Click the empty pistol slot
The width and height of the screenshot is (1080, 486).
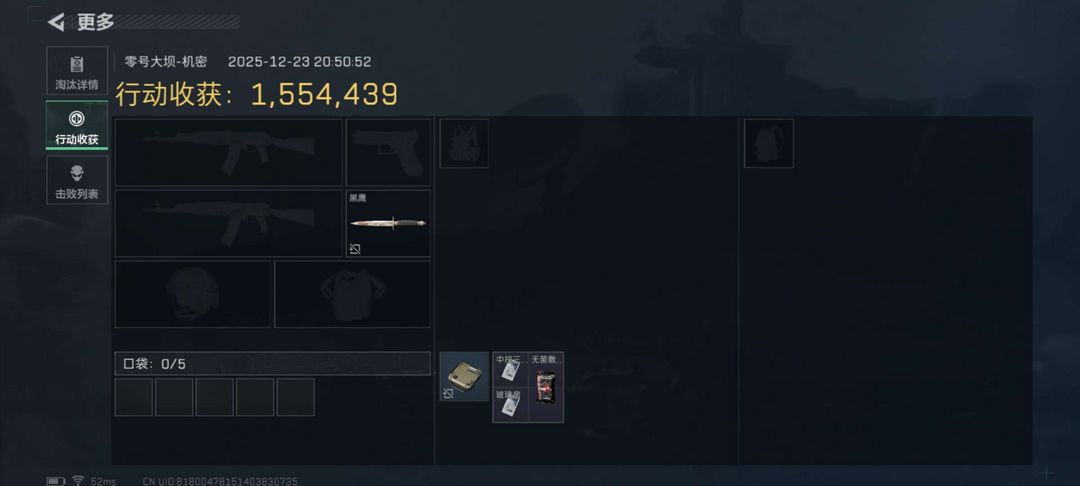click(x=388, y=152)
